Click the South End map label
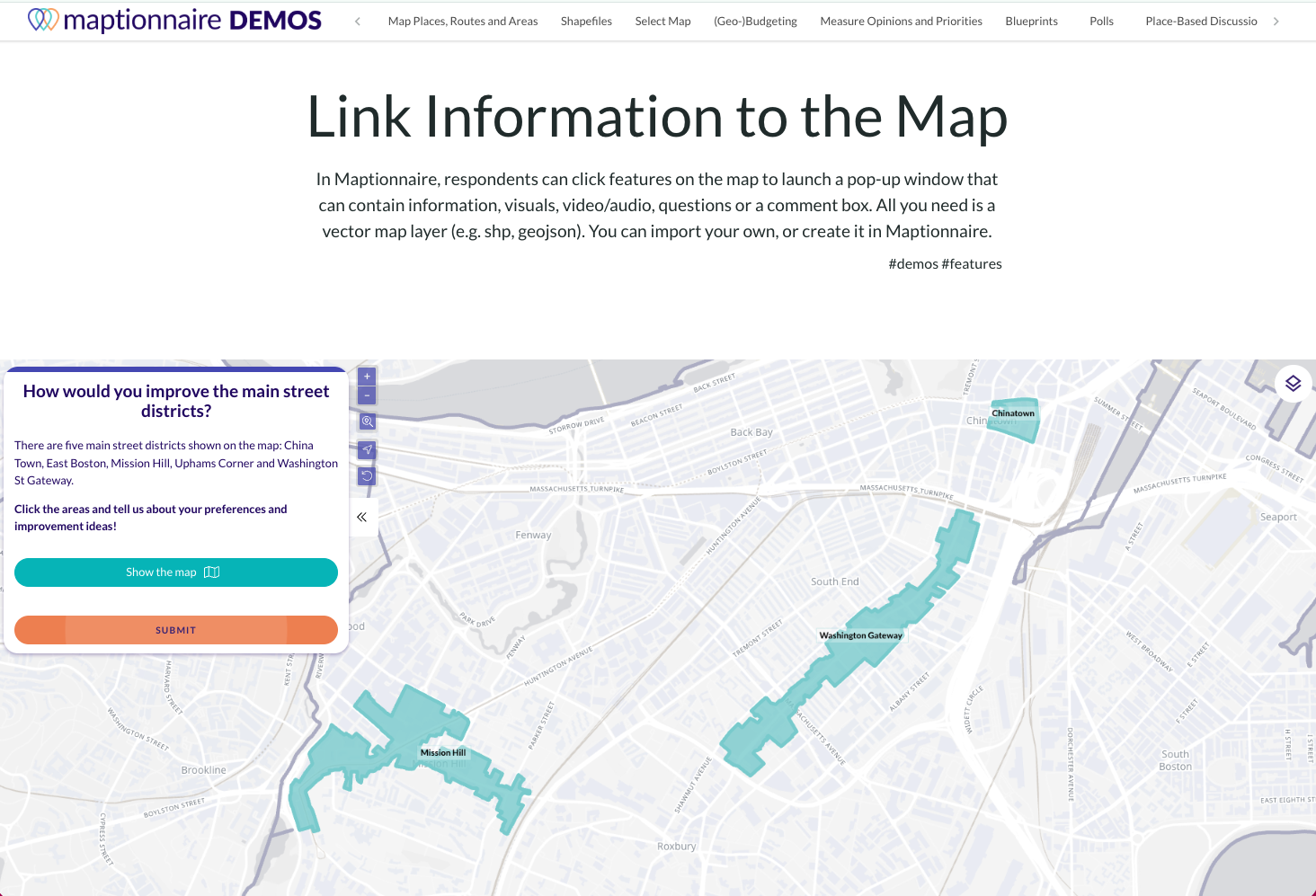The height and width of the screenshot is (896, 1316). tap(835, 581)
